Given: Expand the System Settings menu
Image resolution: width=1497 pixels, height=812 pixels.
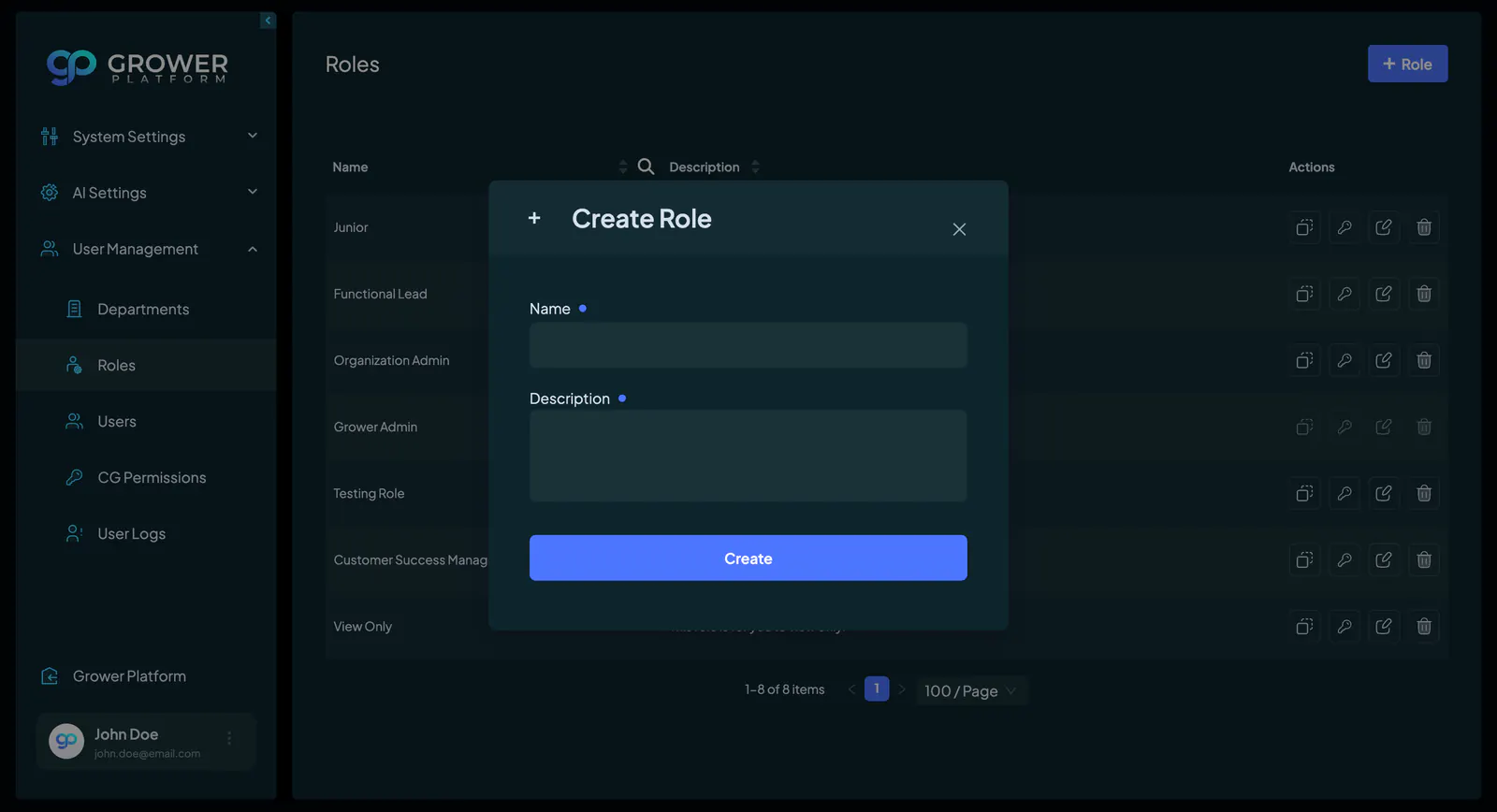Looking at the screenshot, I should pyautogui.click(x=150, y=137).
